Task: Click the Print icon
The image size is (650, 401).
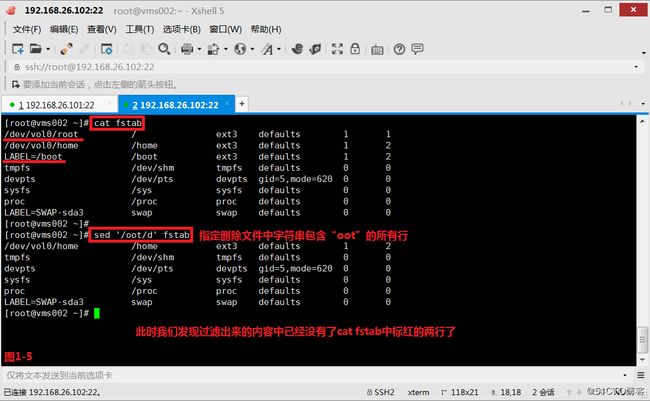Action: pyautogui.click(x=187, y=49)
